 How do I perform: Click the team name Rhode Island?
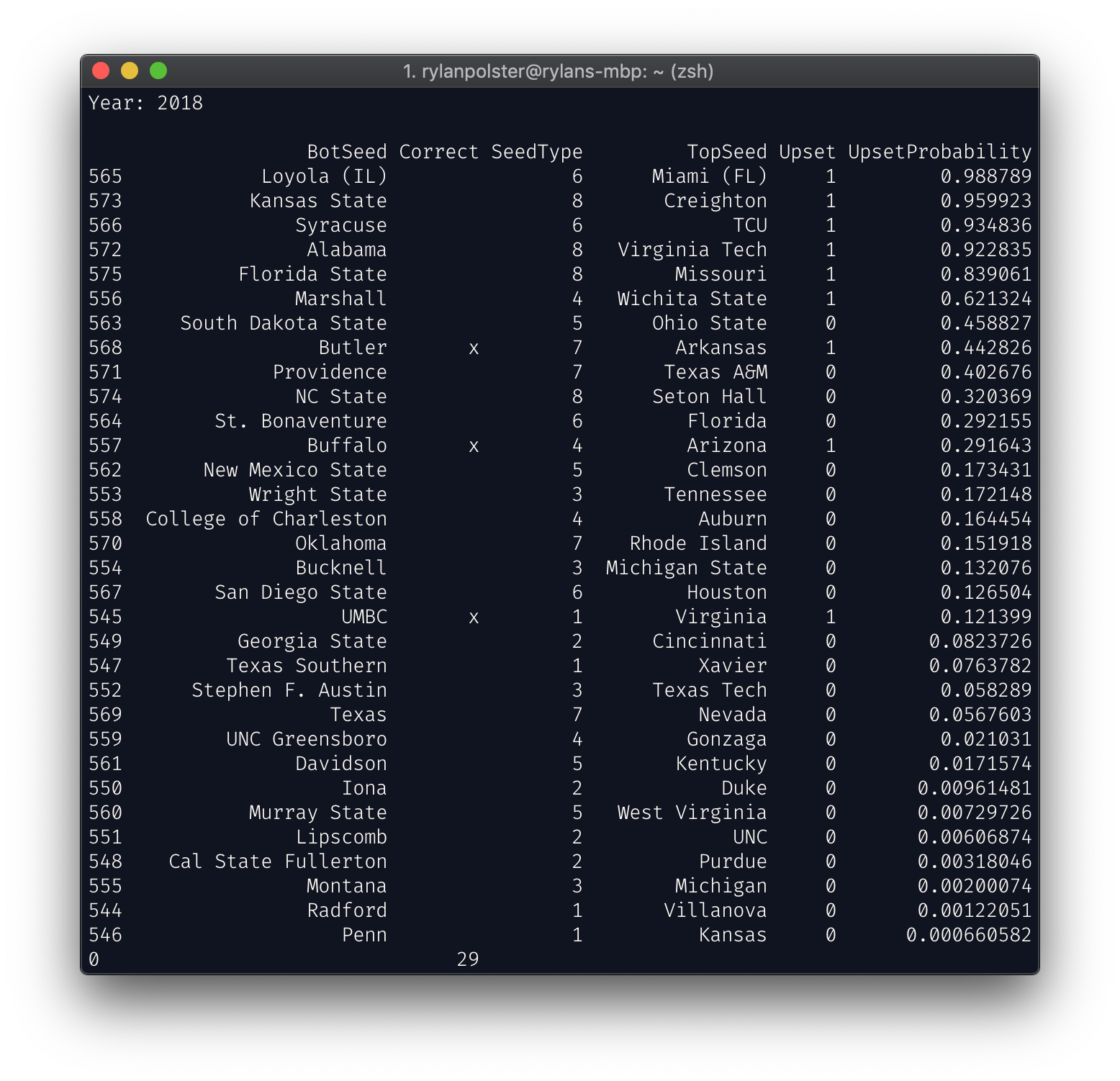click(698, 543)
